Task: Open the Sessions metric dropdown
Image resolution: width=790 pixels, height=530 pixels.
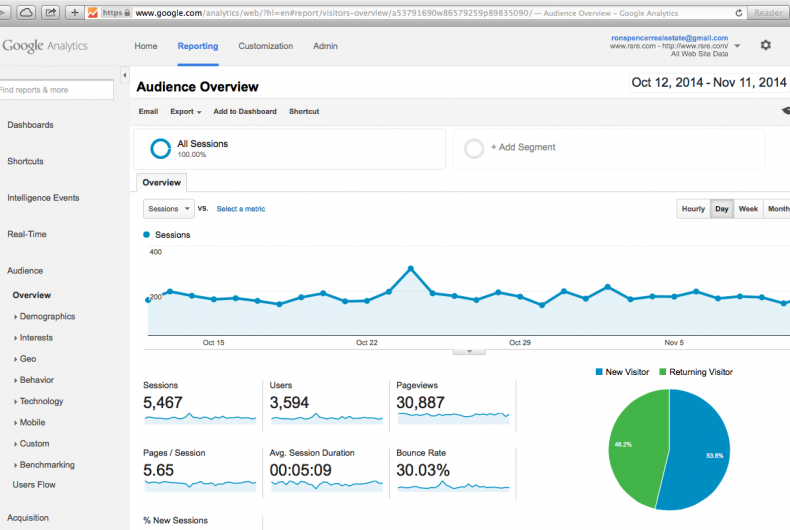Action: [168, 209]
